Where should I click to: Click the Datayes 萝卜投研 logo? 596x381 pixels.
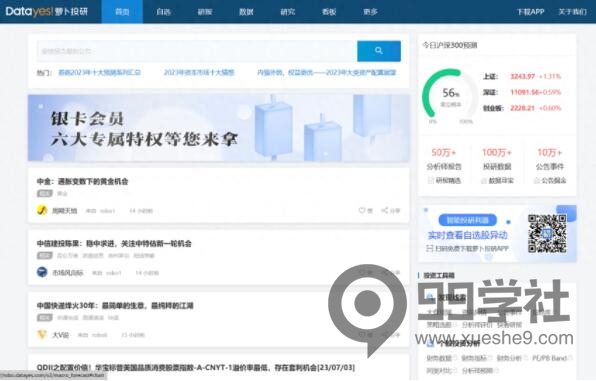click(x=47, y=11)
